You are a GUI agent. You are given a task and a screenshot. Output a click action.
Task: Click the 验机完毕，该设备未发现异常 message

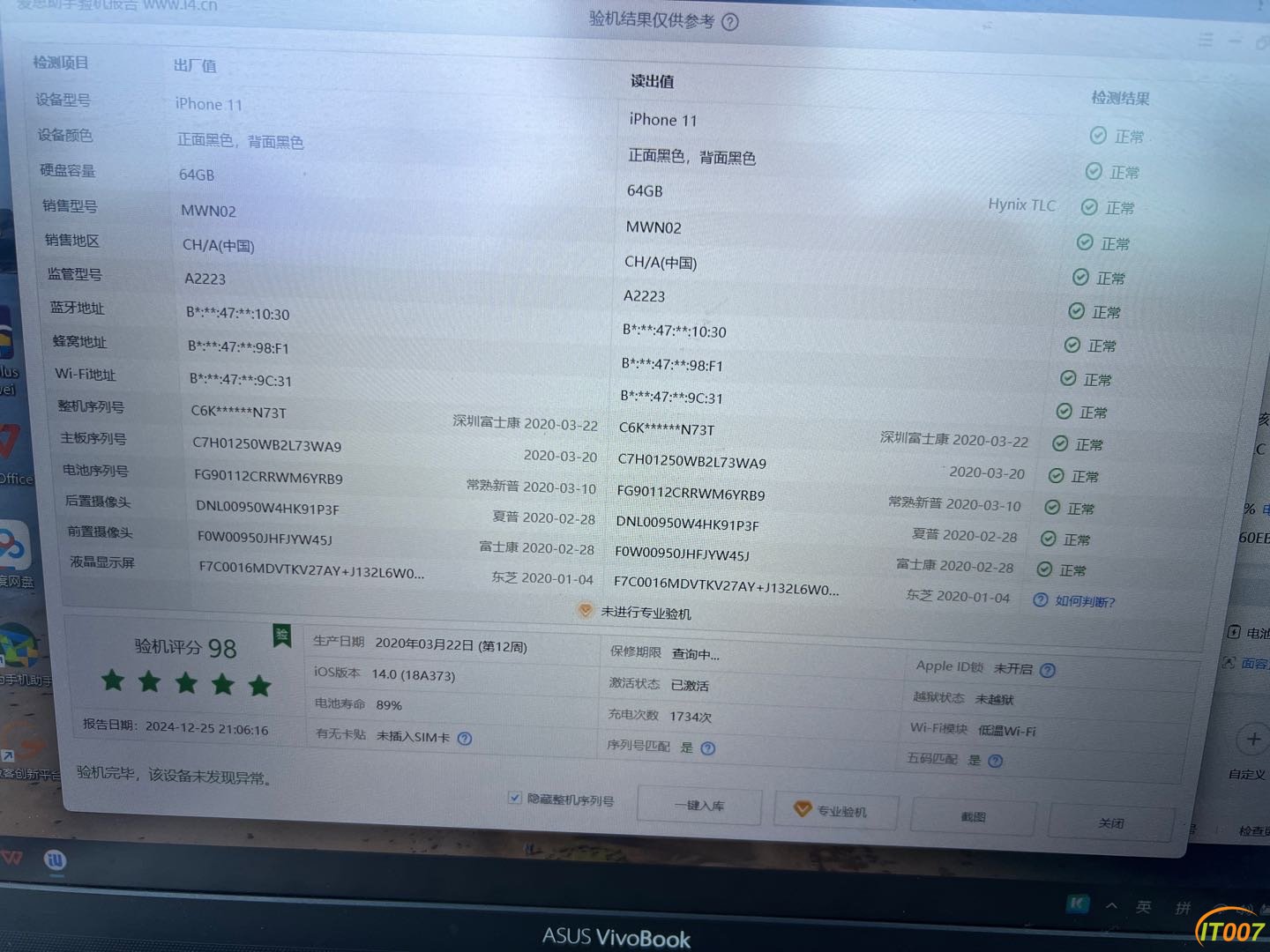point(174,775)
